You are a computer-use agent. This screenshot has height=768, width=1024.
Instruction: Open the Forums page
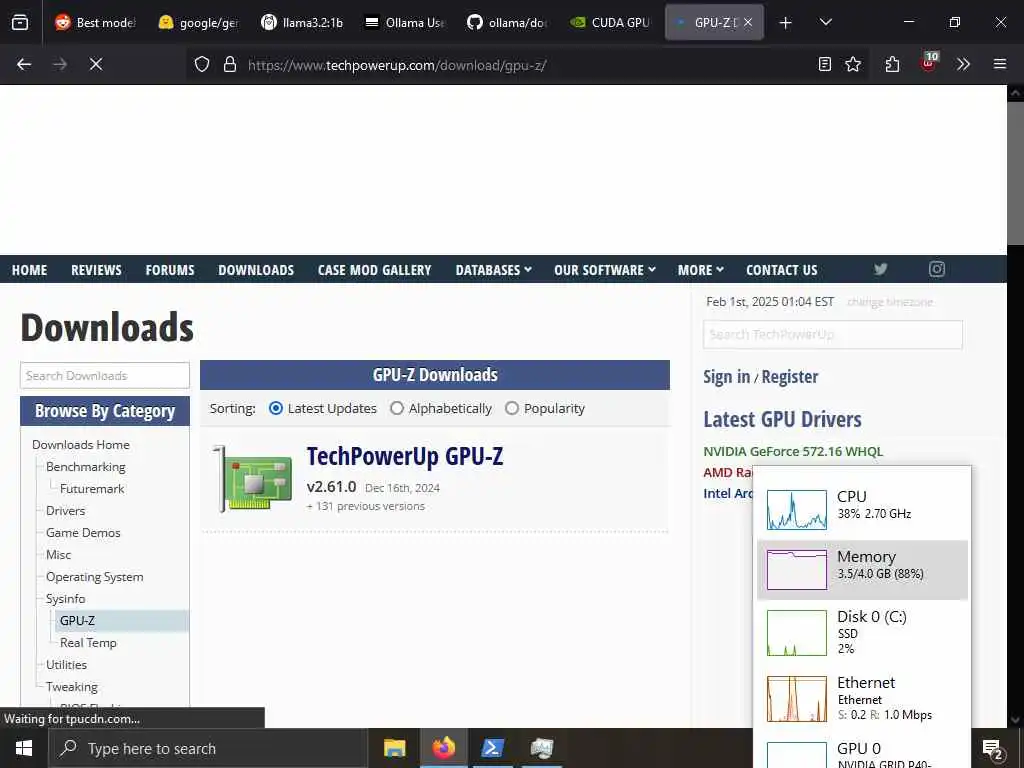point(170,270)
